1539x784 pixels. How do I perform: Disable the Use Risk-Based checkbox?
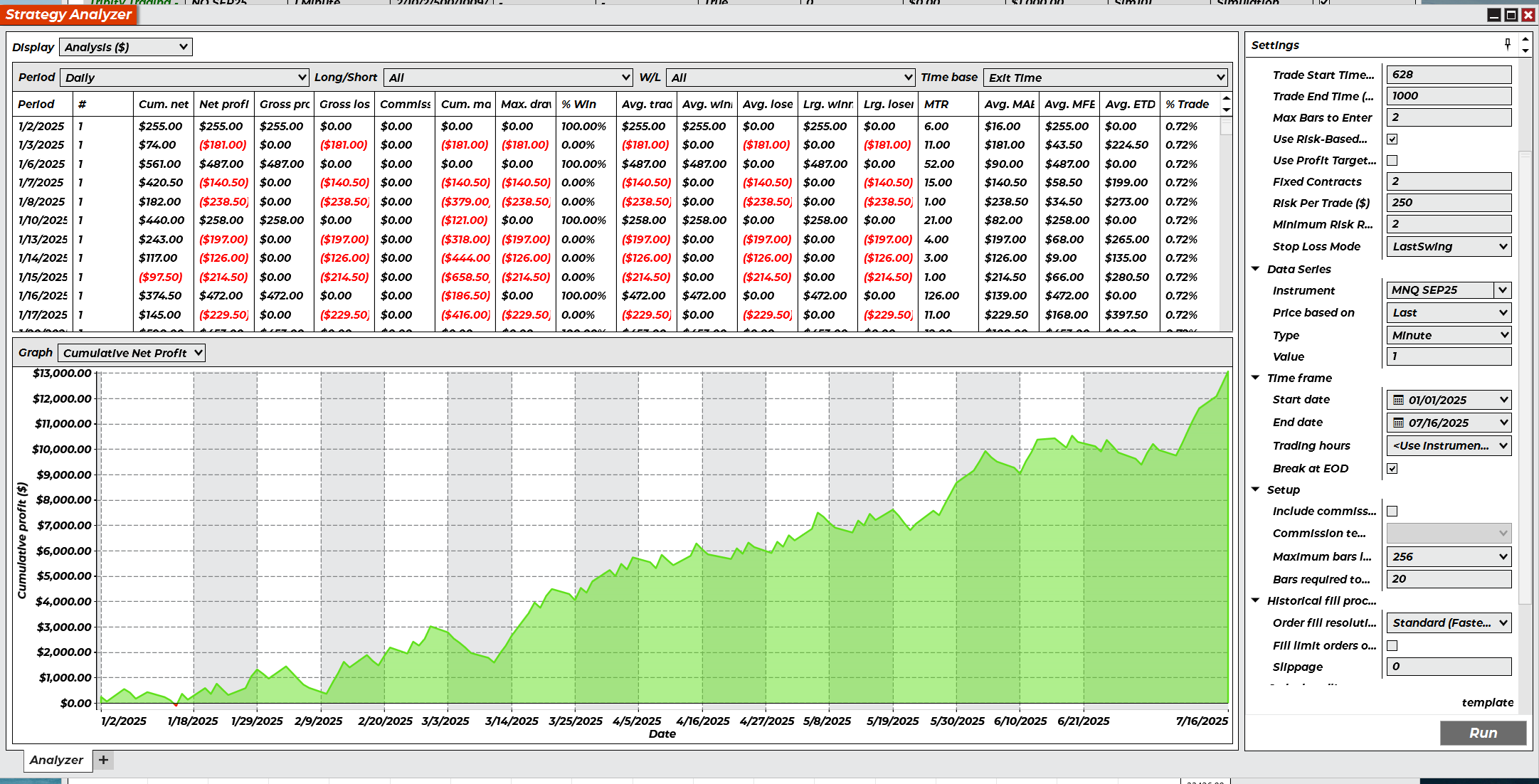(1392, 139)
